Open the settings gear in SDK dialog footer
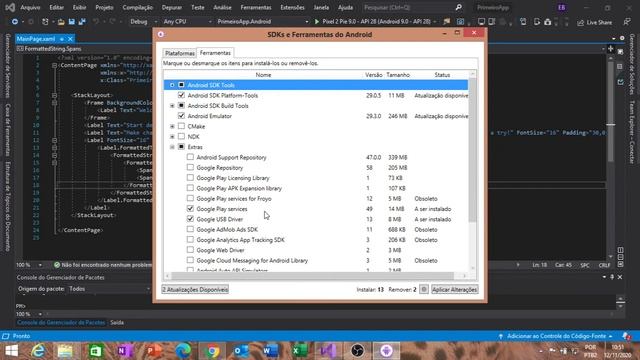 424,289
